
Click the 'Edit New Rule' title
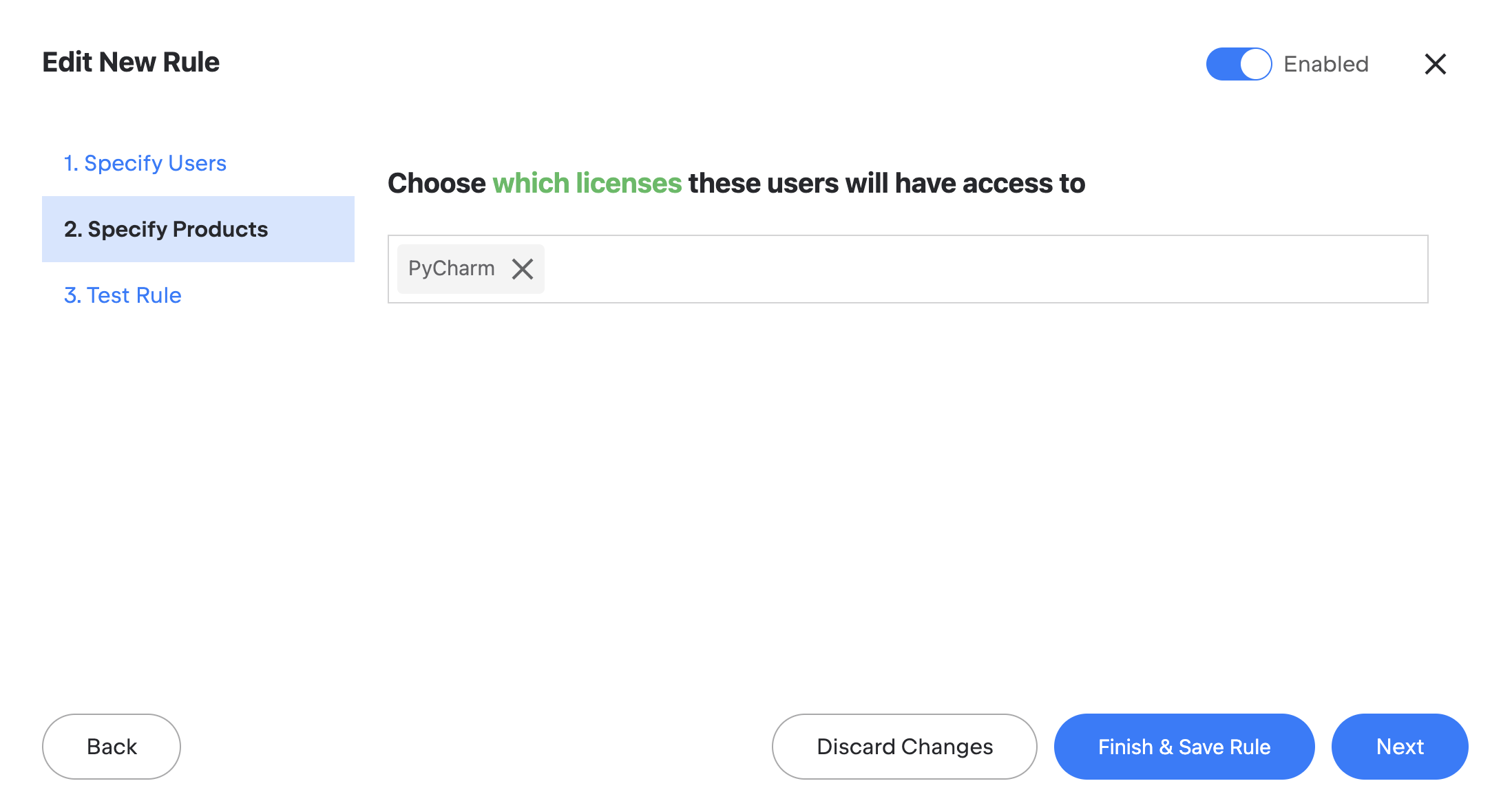click(131, 63)
